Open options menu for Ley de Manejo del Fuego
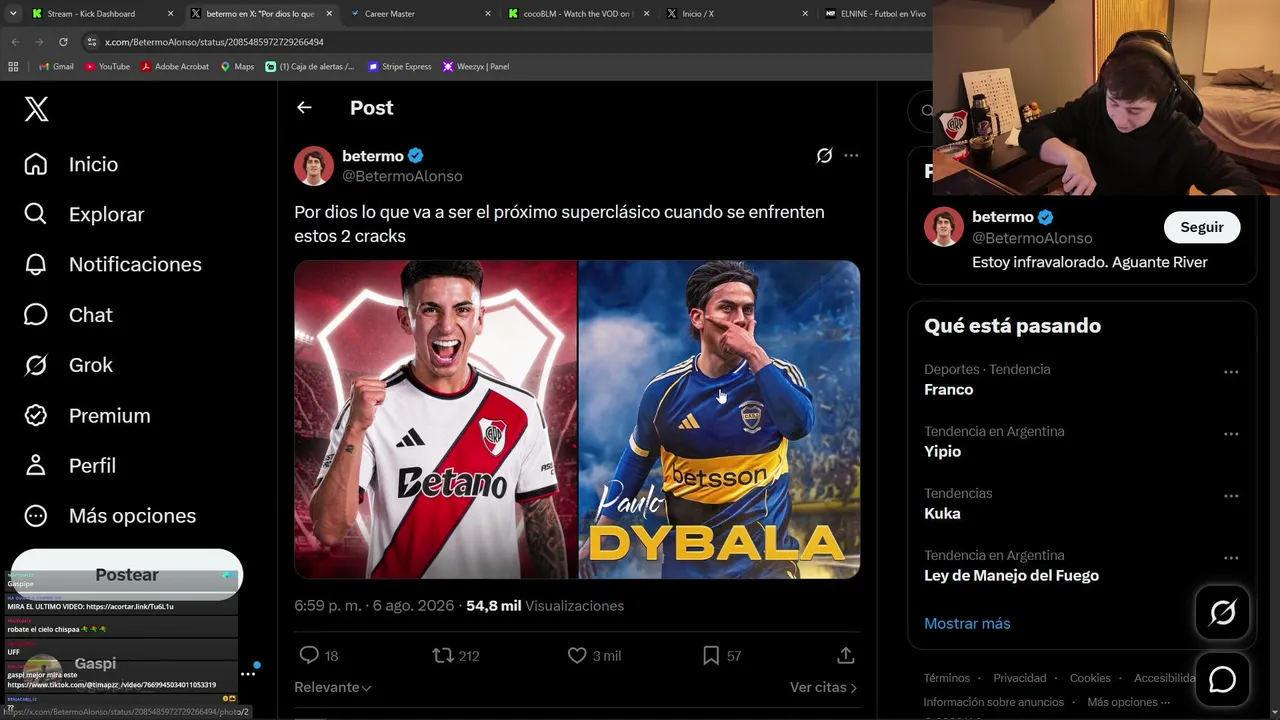 tap(1231, 558)
